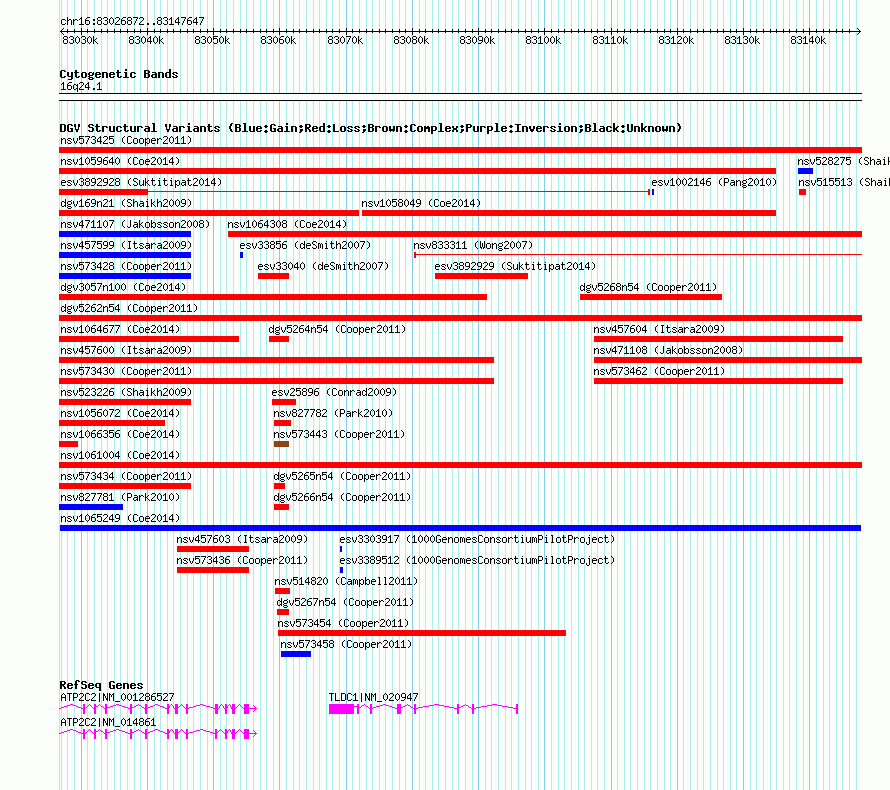Open nsv573462 (Cooper2011) variant
Screen dimensions: 890x790
pos(659,371)
